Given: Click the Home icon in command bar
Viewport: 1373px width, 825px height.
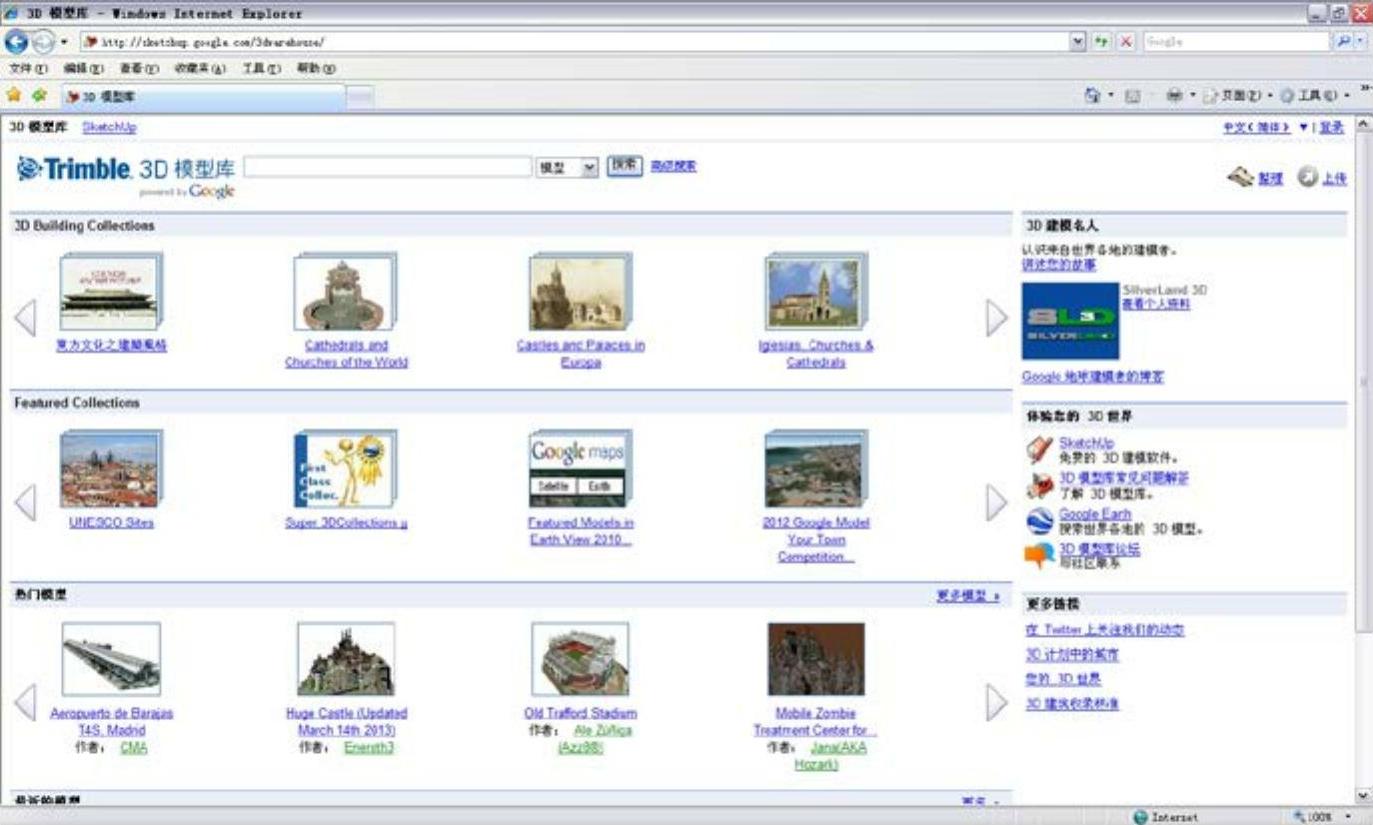Looking at the screenshot, I should coord(1093,96).
